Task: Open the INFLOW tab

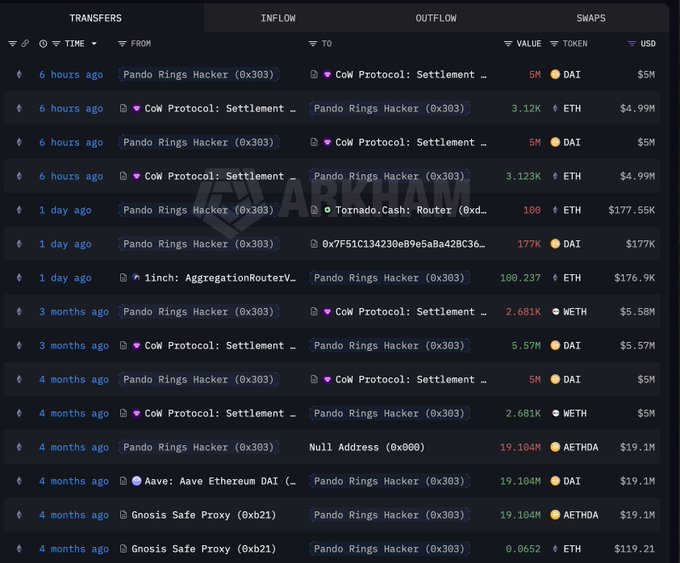Action: click(278, 18)
